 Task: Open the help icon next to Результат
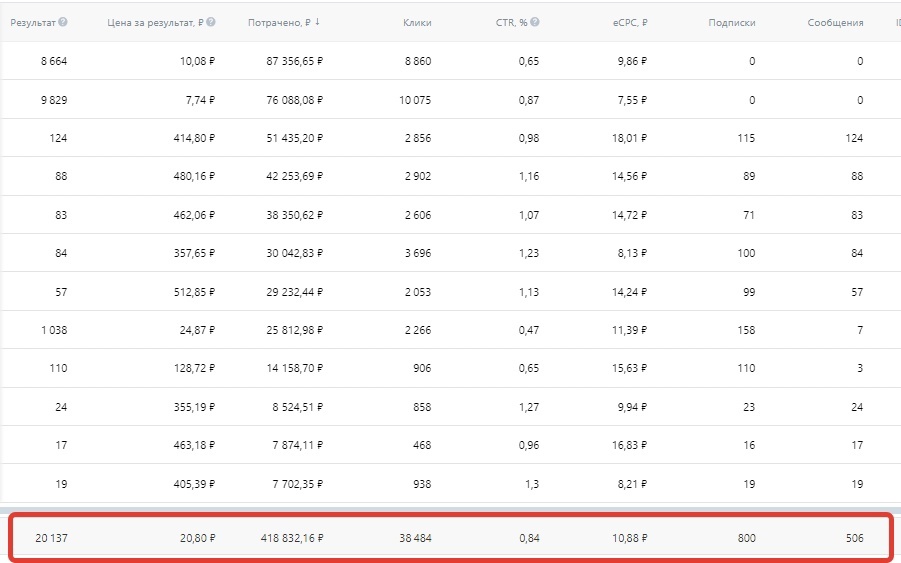[x=63, y=22]
